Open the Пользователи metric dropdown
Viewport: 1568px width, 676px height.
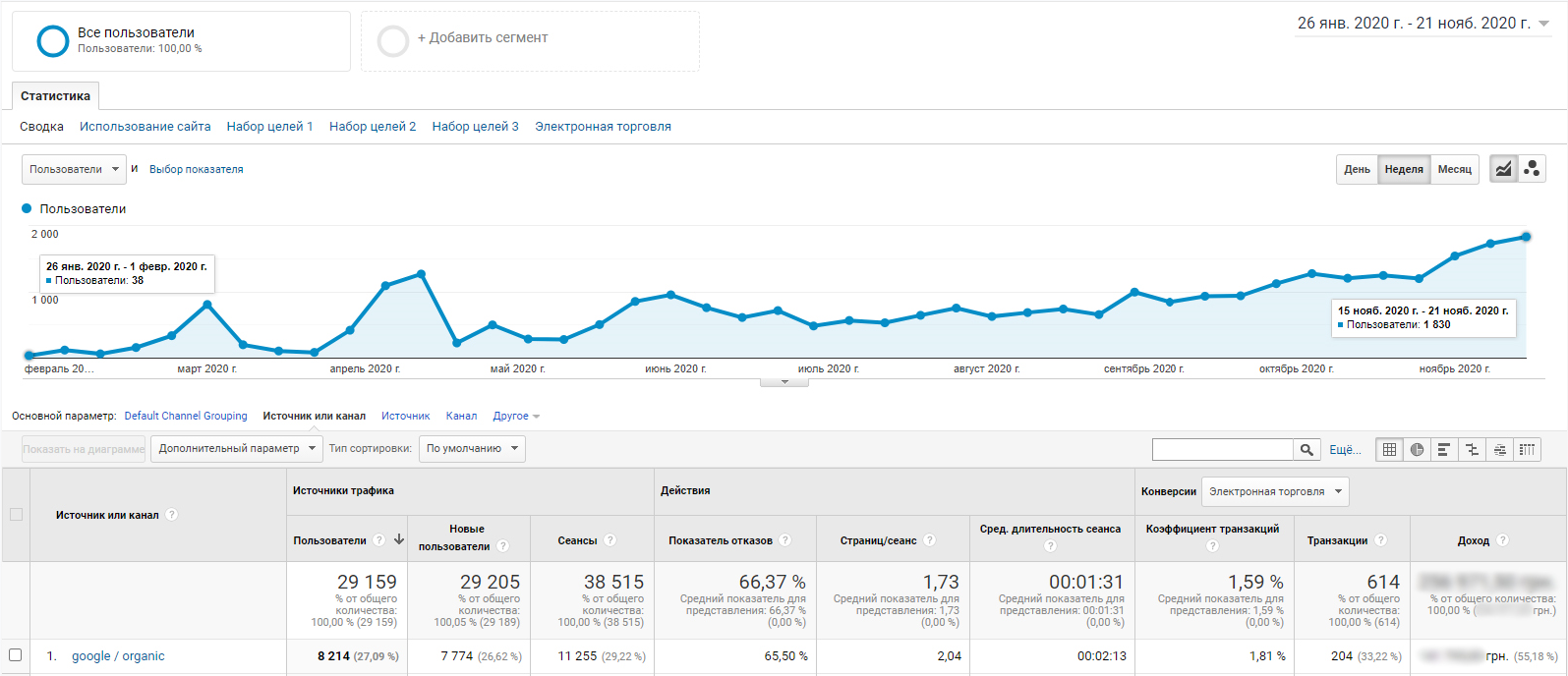74,169
